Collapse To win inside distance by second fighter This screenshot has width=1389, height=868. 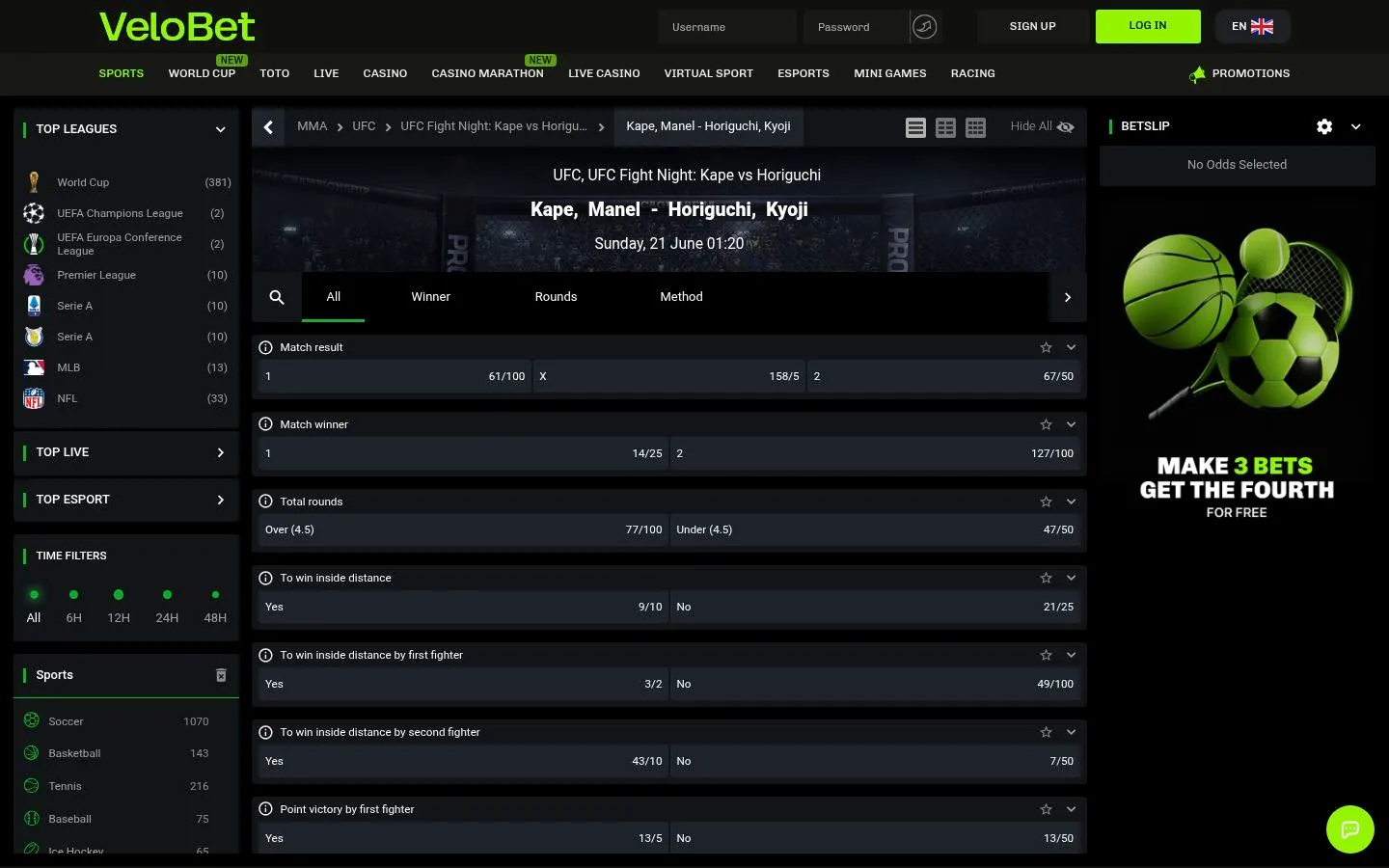click(1071, 732)
